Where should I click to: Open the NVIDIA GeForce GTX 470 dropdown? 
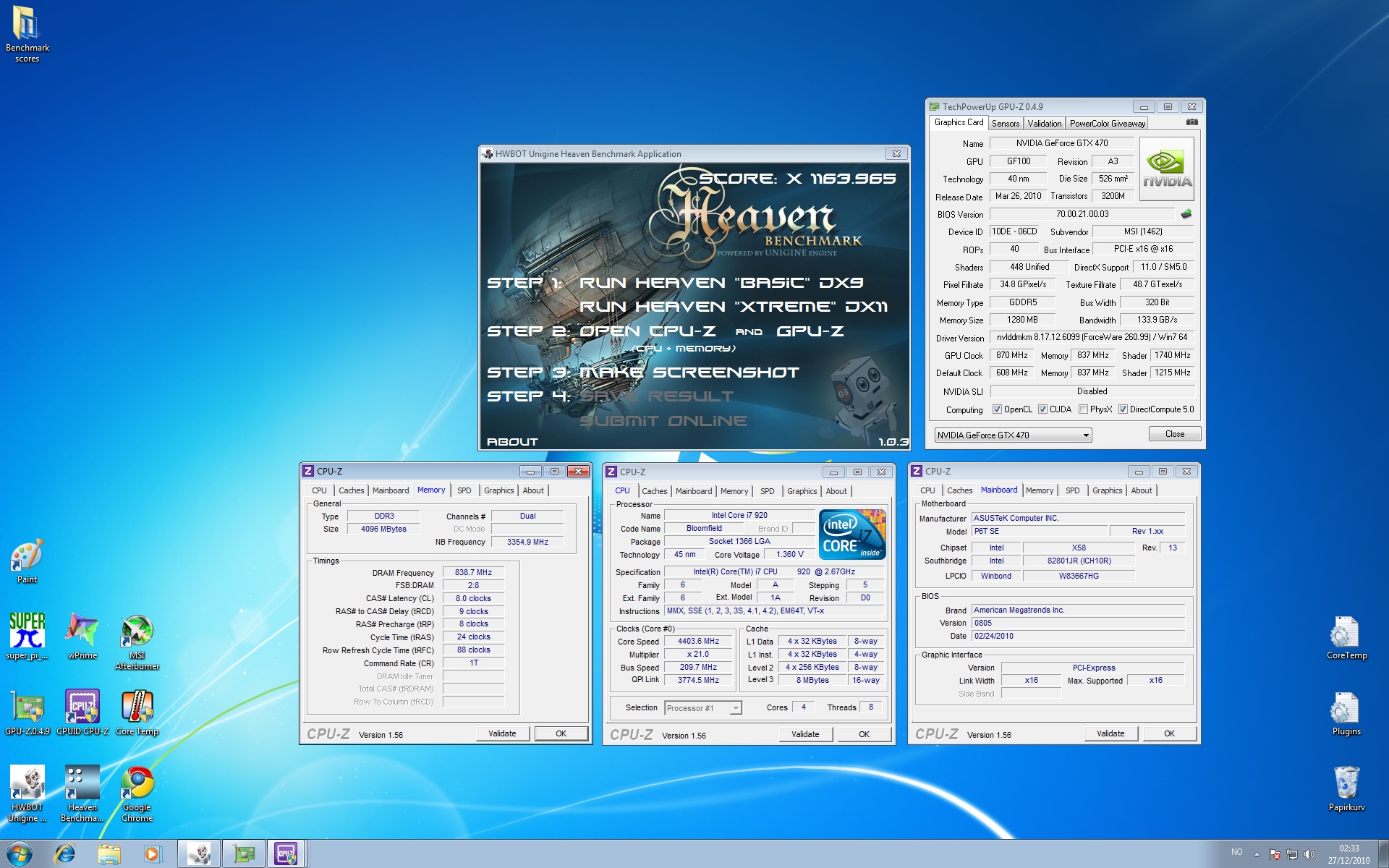coord(1013,435)
